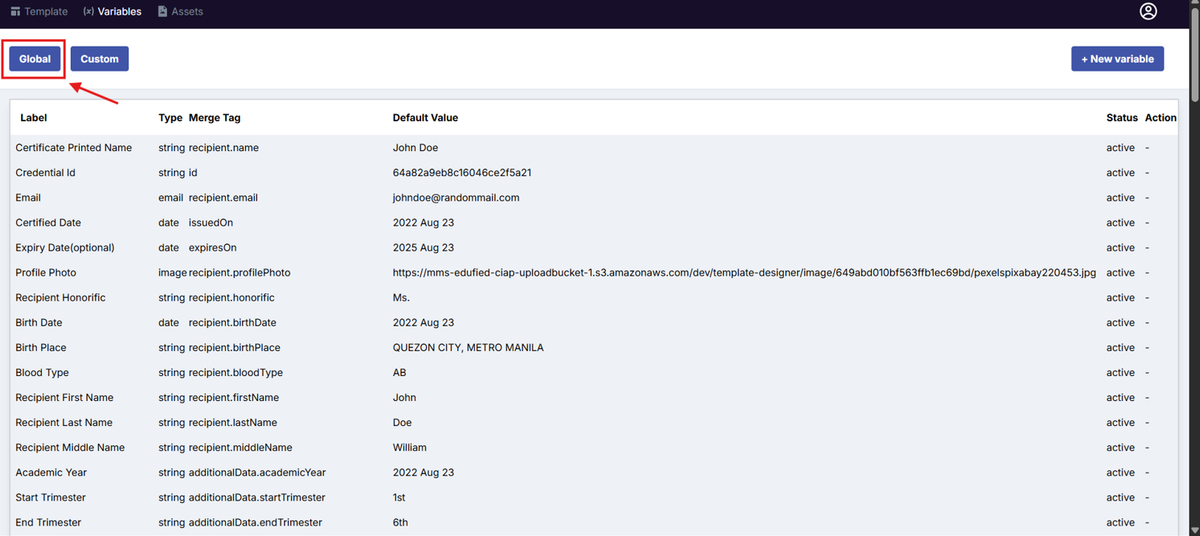
Task: Click the recipient.name merge tag
Action: [x=224, y=148]
